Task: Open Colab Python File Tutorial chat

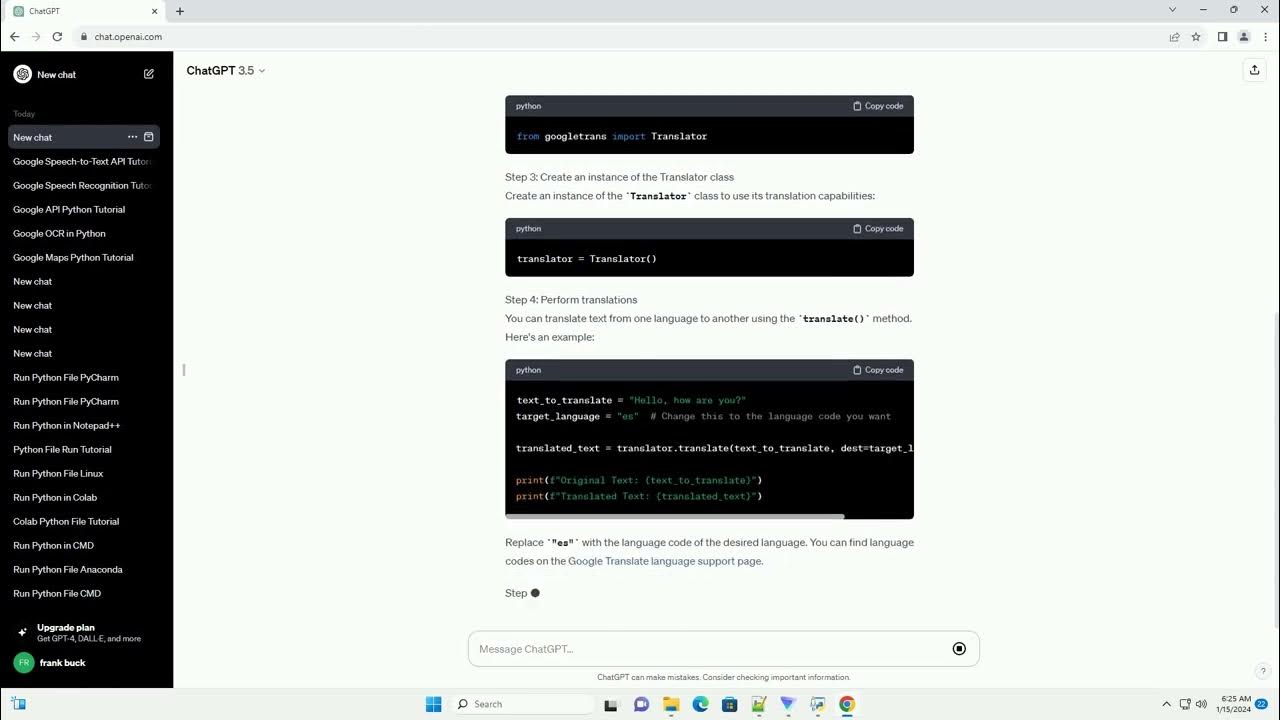Action: pos(84,521)
